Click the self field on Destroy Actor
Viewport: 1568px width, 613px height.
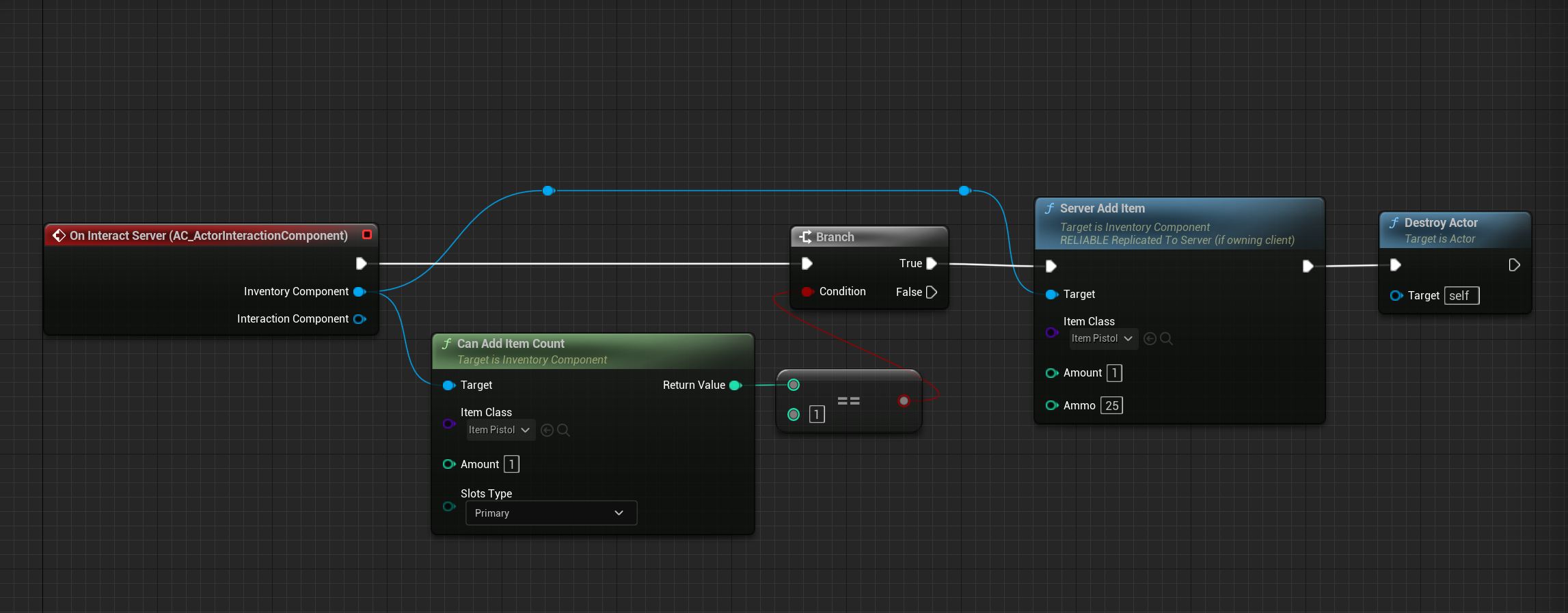pos(1461,296)
